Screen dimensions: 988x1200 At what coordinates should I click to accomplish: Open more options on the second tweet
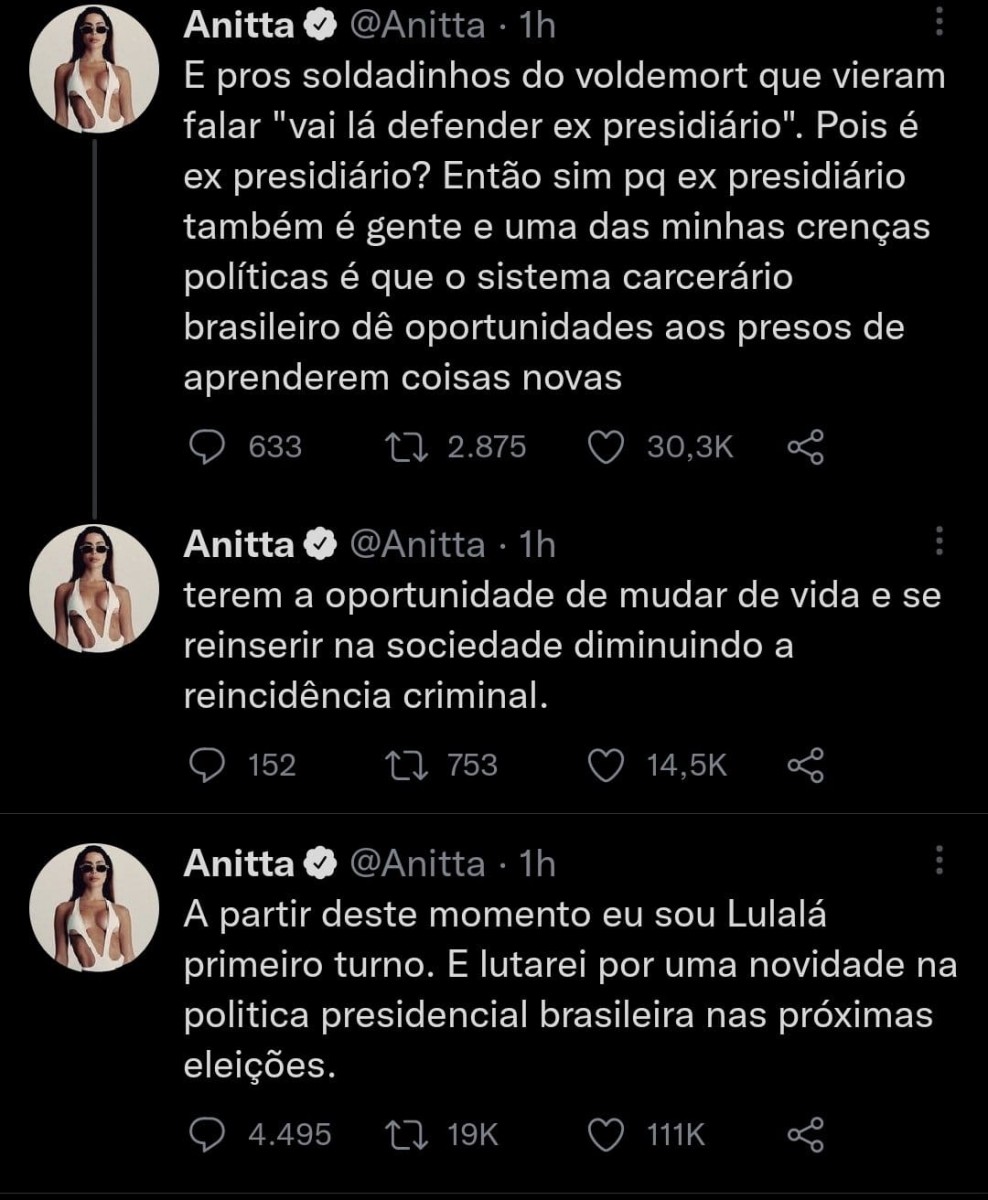[x=940, y=540]
